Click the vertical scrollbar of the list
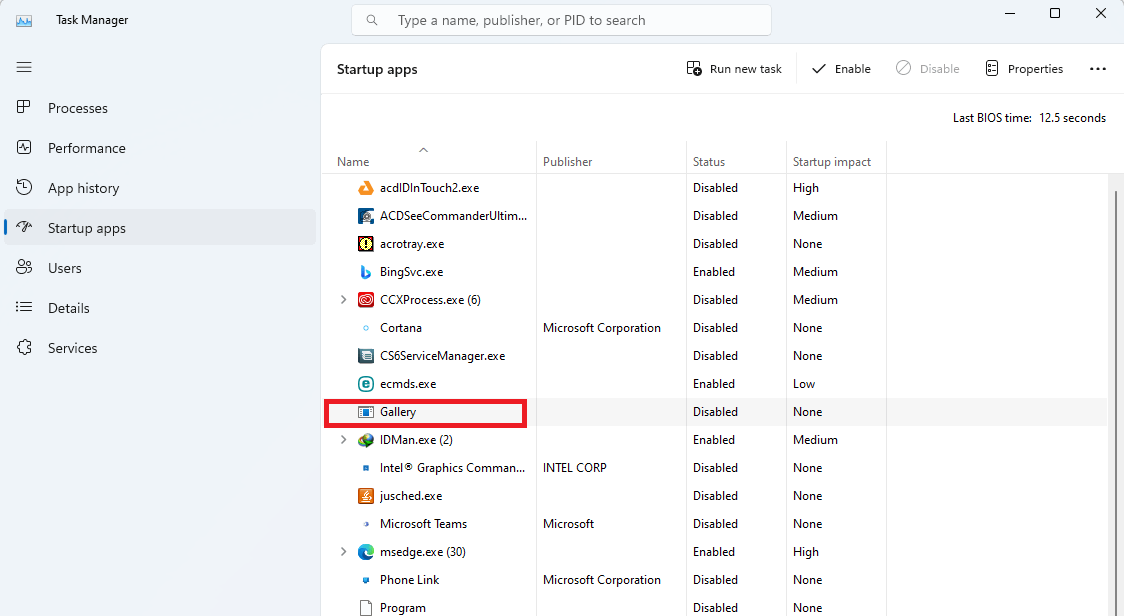The width and height of the screenshot is (1124, 616). [x=1115, y=402]
